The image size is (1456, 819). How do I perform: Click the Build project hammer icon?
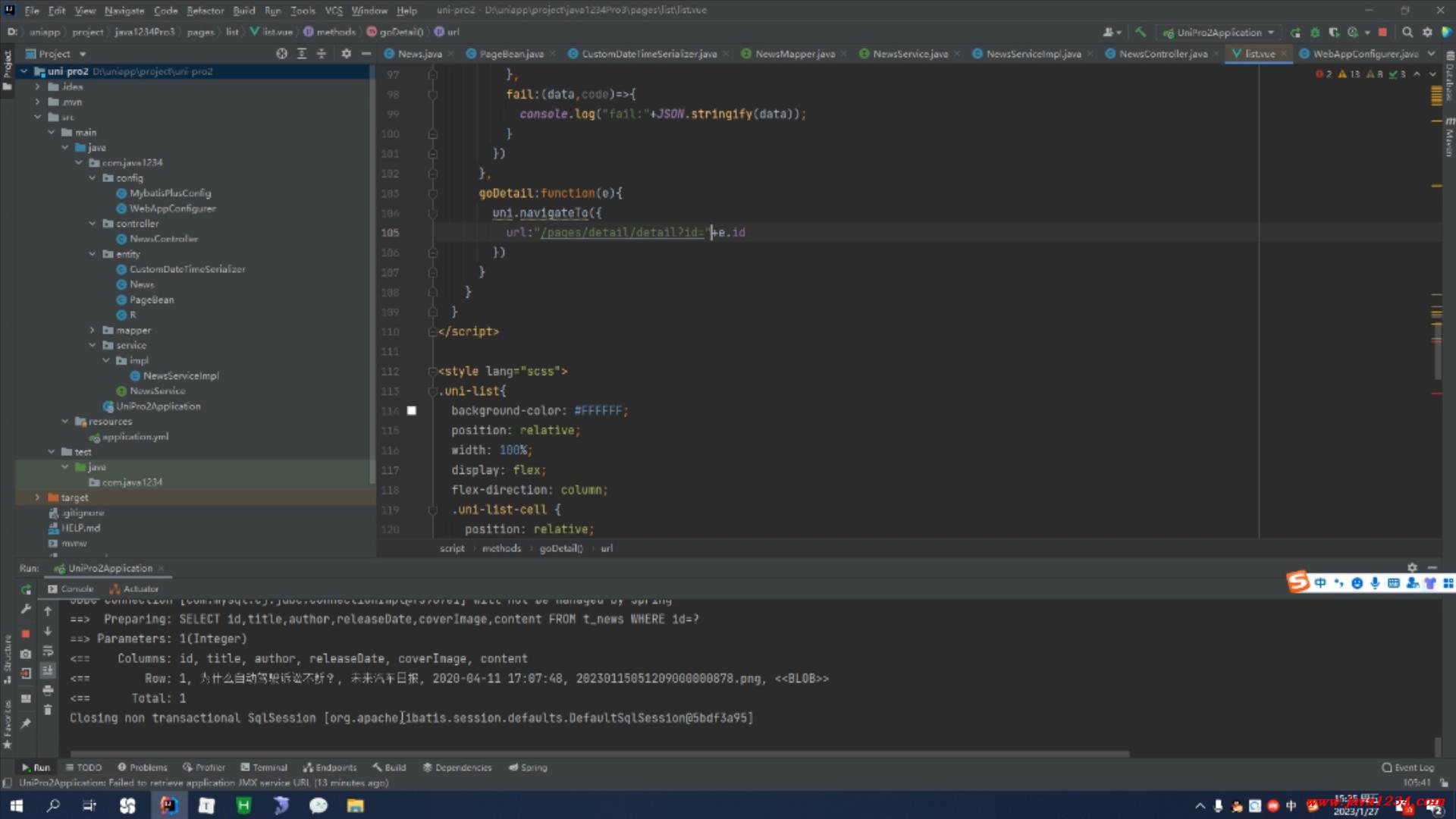[1140, 32]
